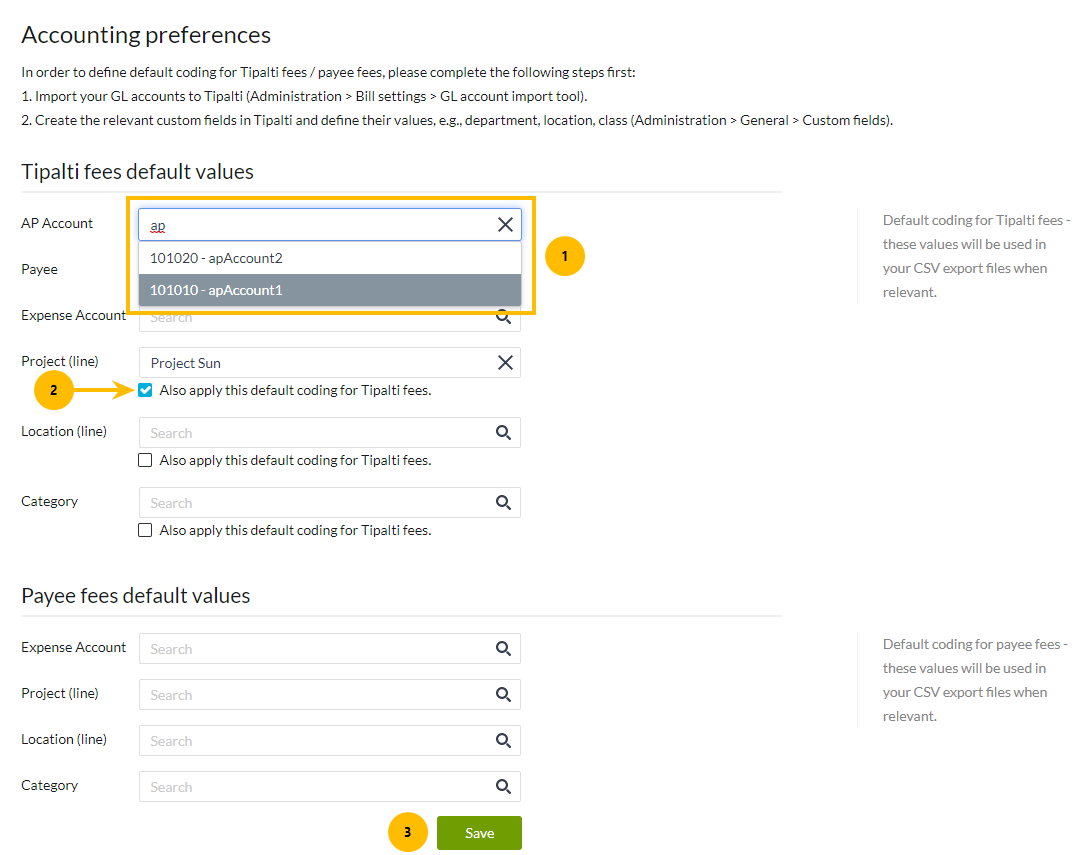Image resolution: width=1091 pixels, height=855 pixels.
Task: Click the search icon in Payee fees Expense Account
Action: click(x=503, y=648)
